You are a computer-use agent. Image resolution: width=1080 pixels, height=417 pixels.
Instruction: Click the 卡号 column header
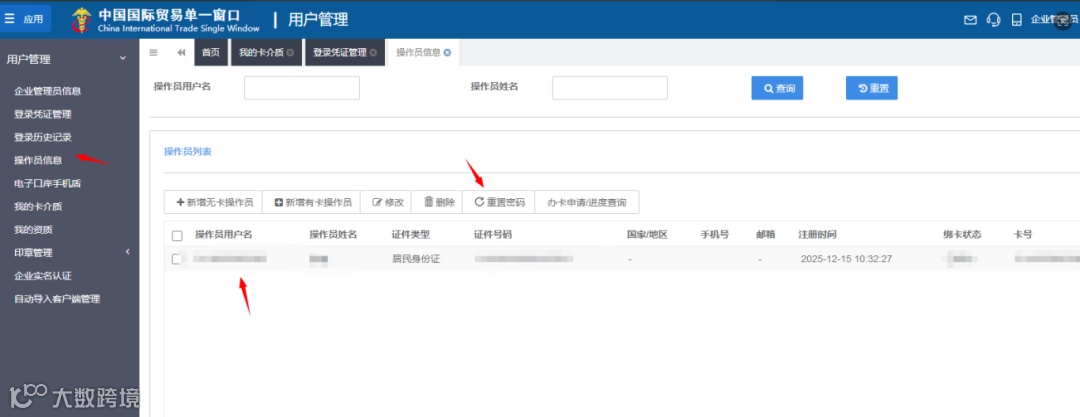(1023, 234)
